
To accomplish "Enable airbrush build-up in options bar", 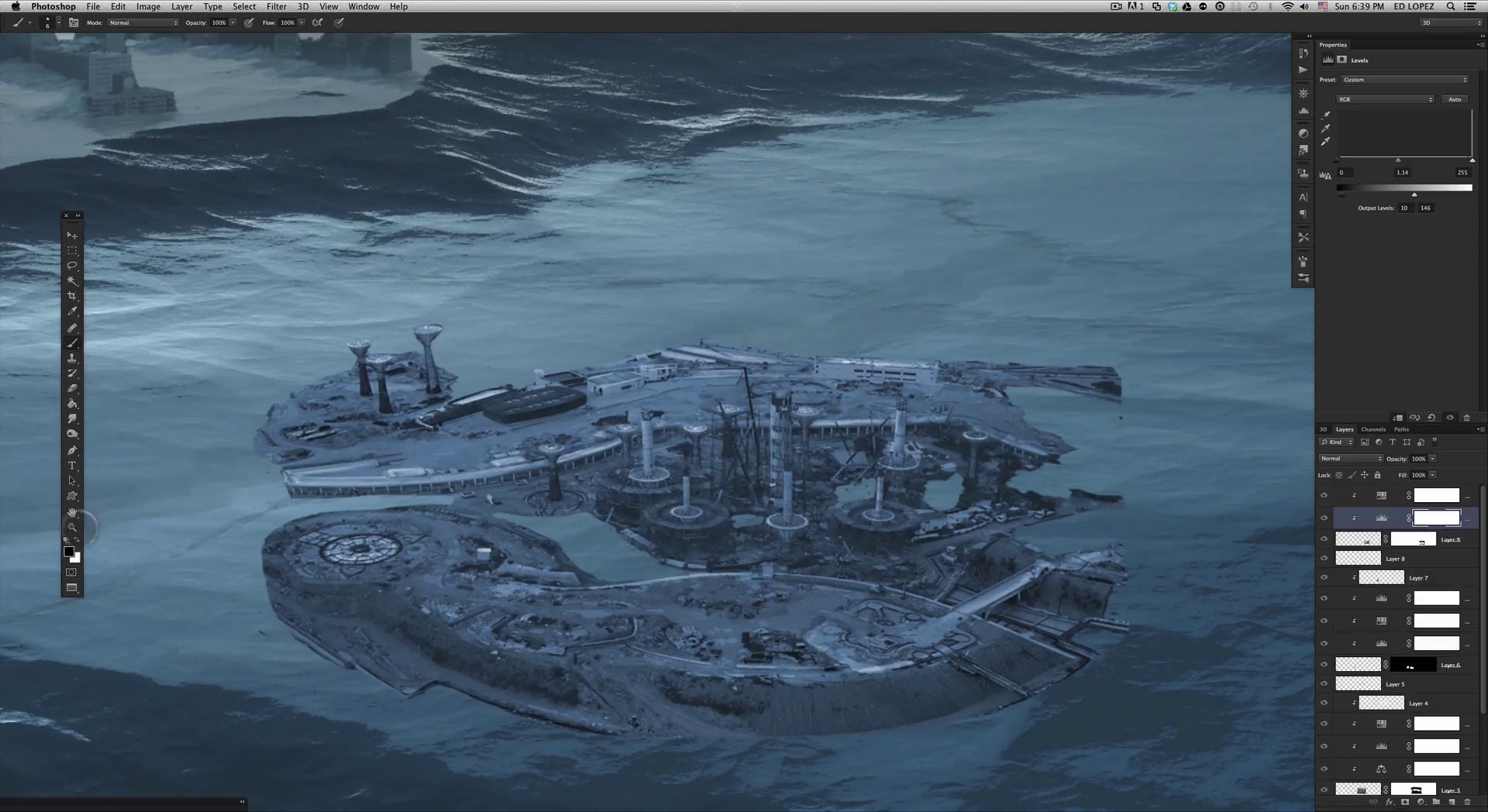I will click(x=317, y=22).
